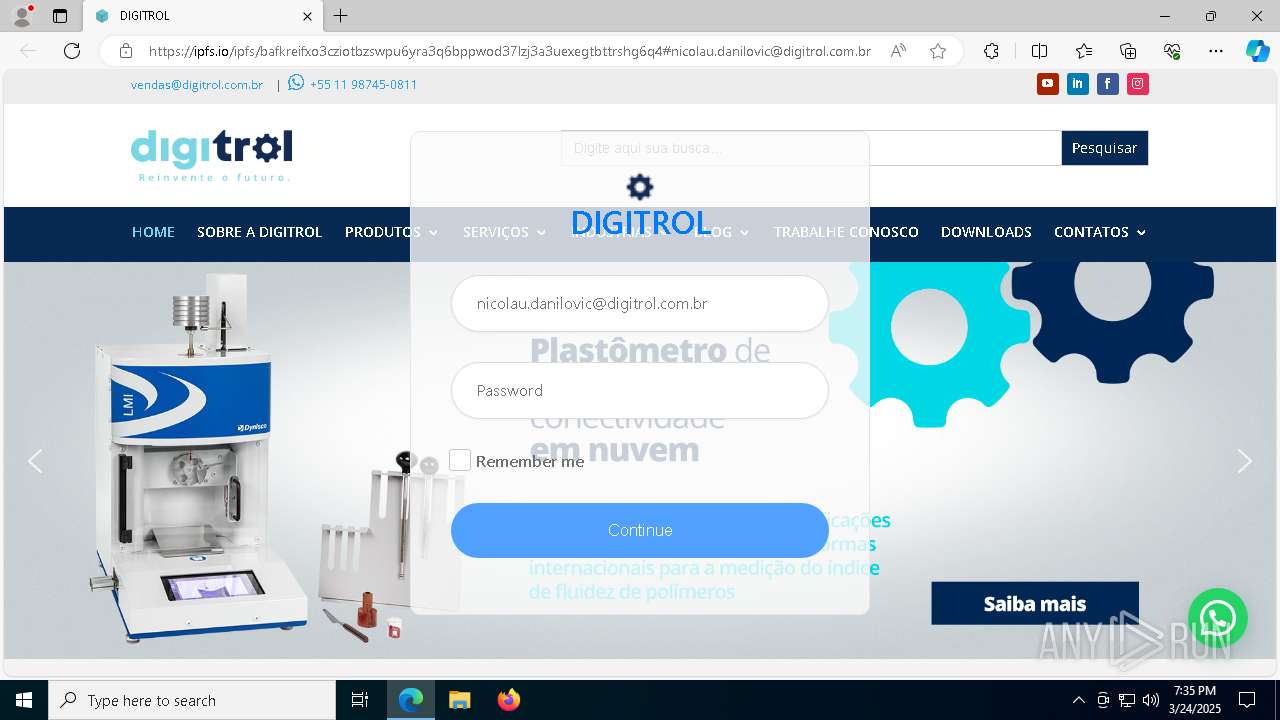Open Tab actions menu icon
Image resolution: width=1280 pixels, height=720 pixels.
(x=60, y=16)
